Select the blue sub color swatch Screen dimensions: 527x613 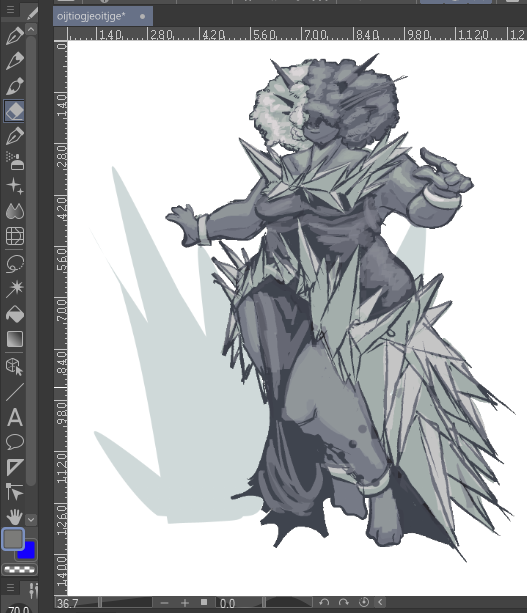[28, 550]
